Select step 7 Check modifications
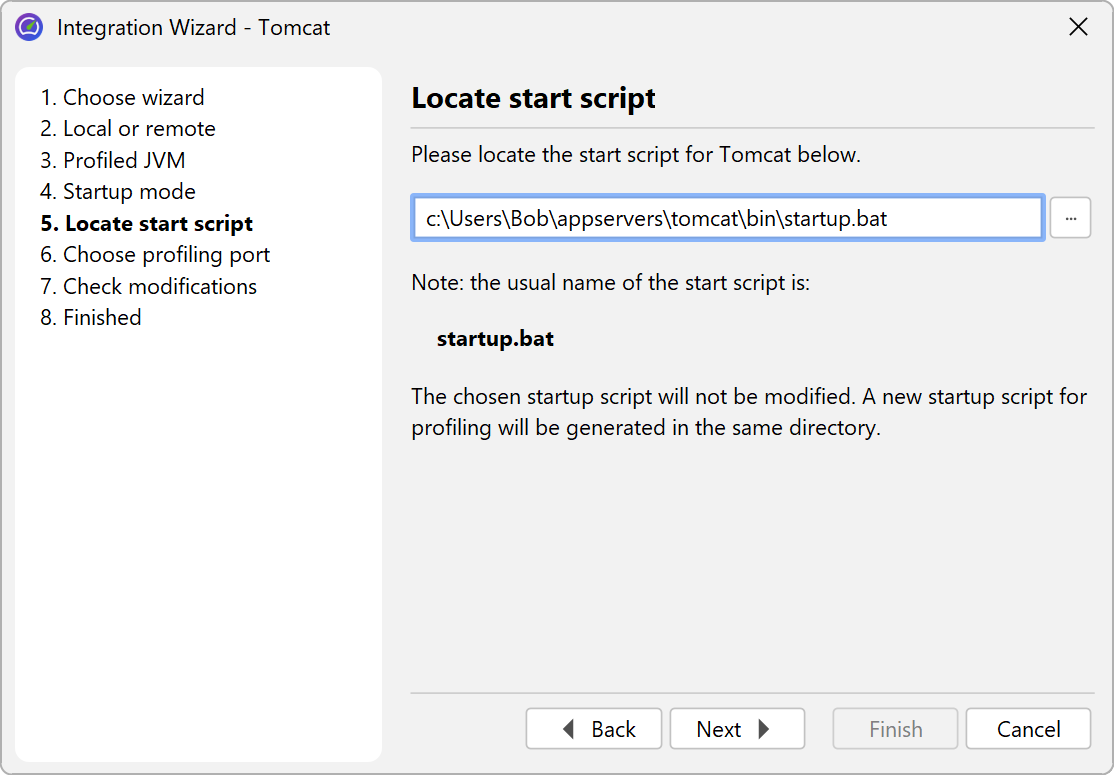Screen dimensions: 1114x775 pyautogui.click(x=148, y=286)
